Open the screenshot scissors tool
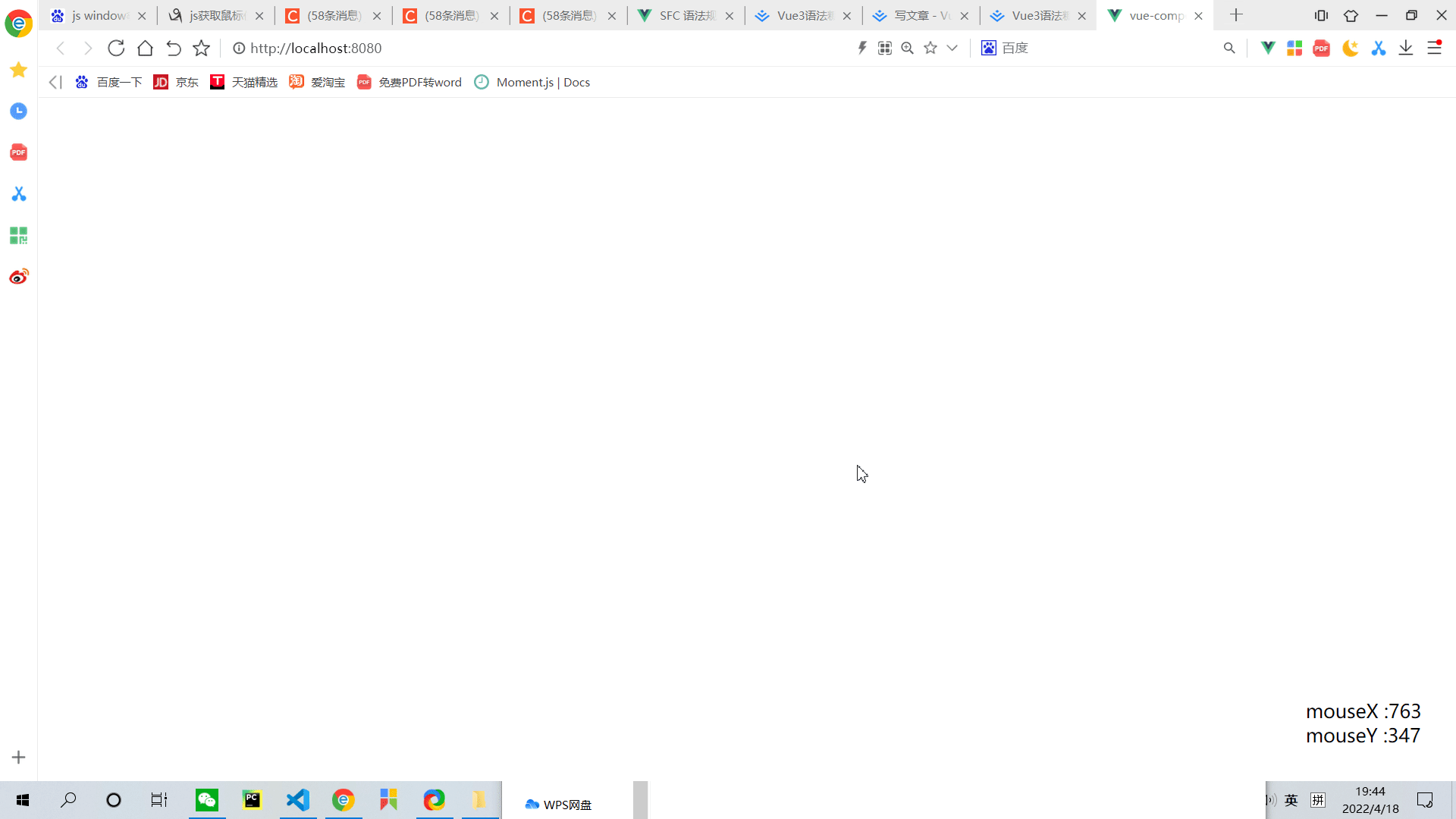 (1379, 48)
